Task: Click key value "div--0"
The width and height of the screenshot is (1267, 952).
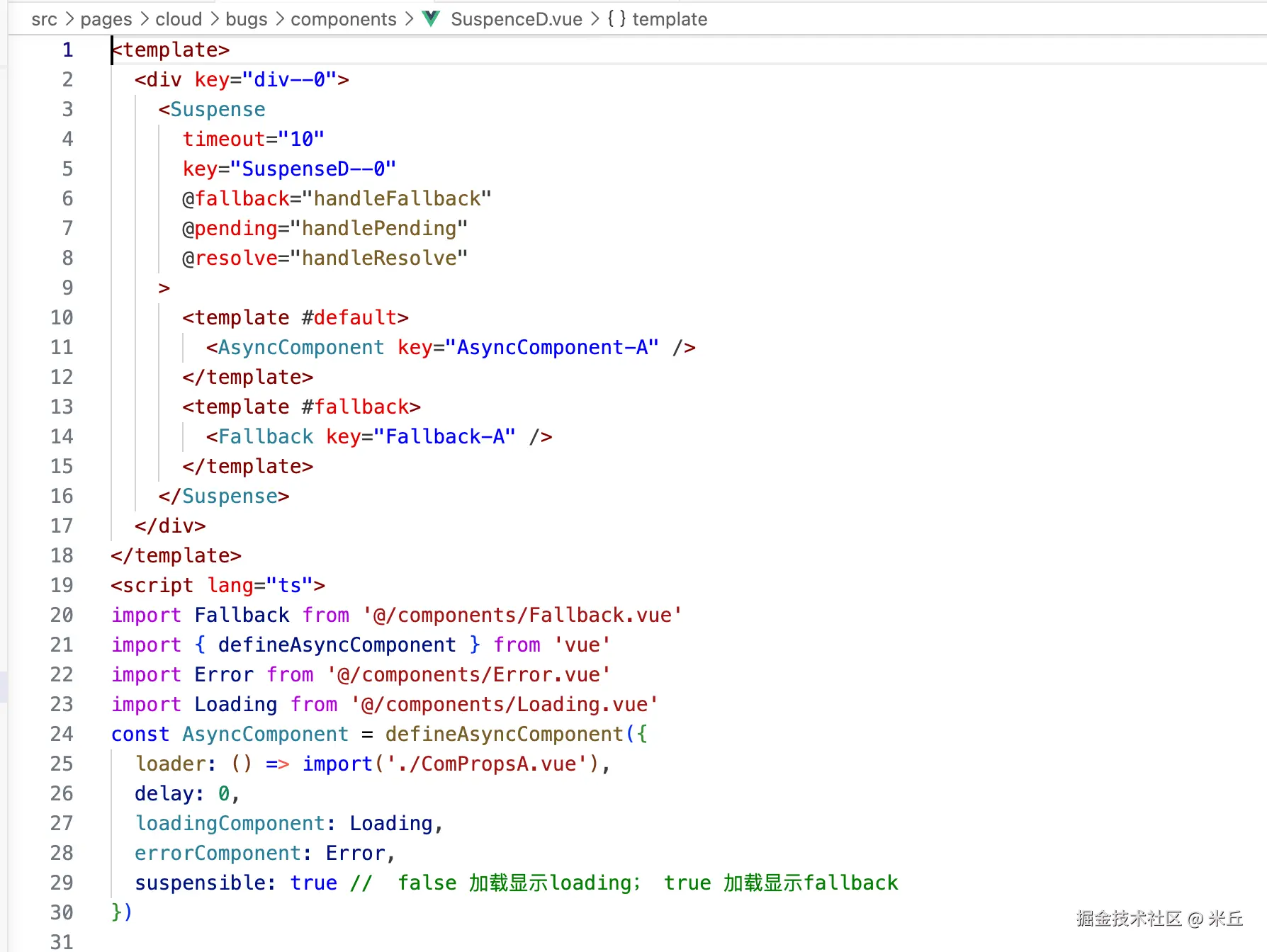Action: (x=290, y=79)
